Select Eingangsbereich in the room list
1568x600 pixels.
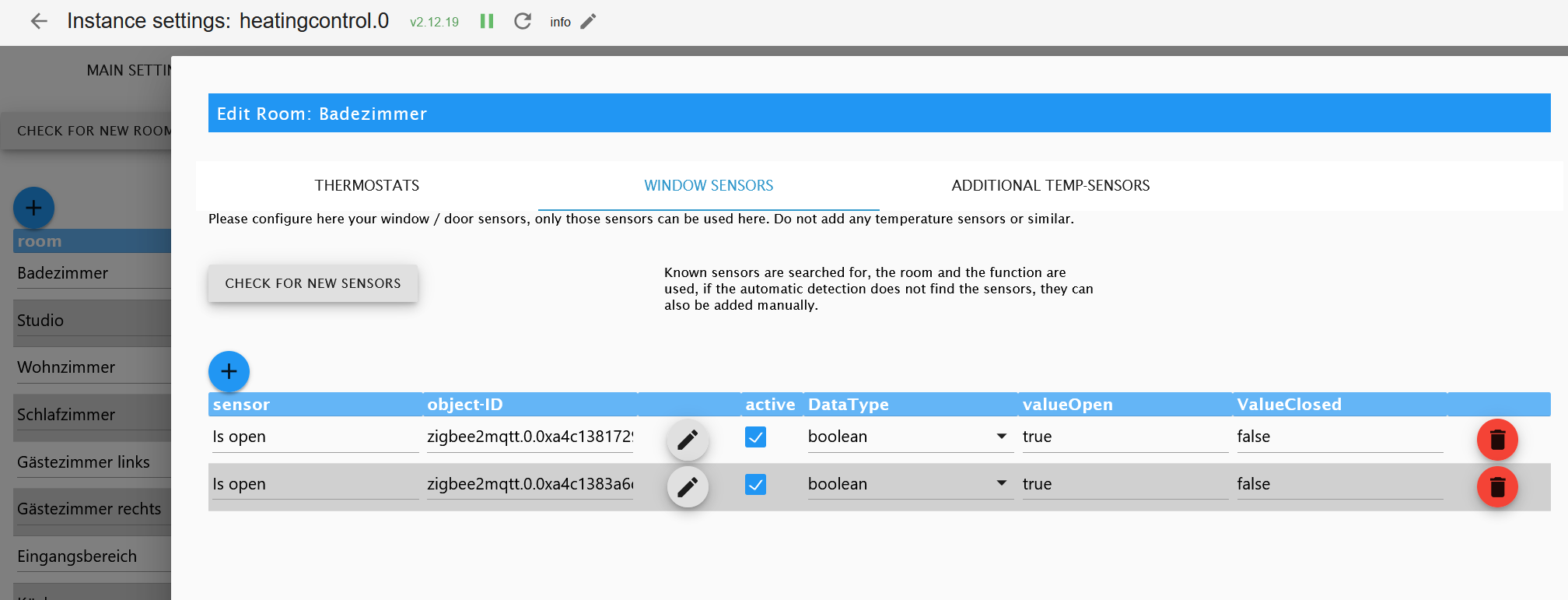(x=93, y=556)
